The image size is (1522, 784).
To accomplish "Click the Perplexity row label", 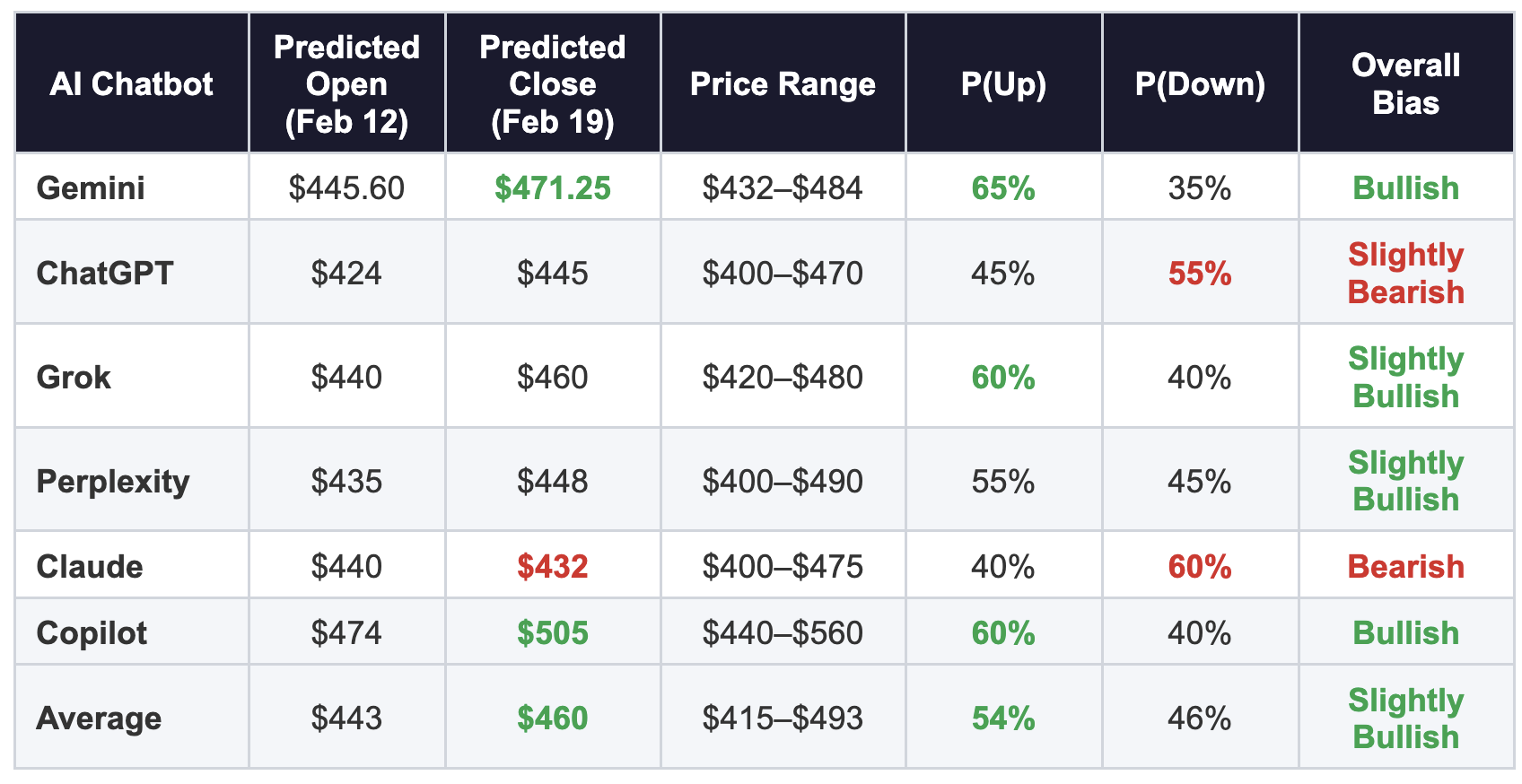I will pyautogui.click(x=113, y=482).
